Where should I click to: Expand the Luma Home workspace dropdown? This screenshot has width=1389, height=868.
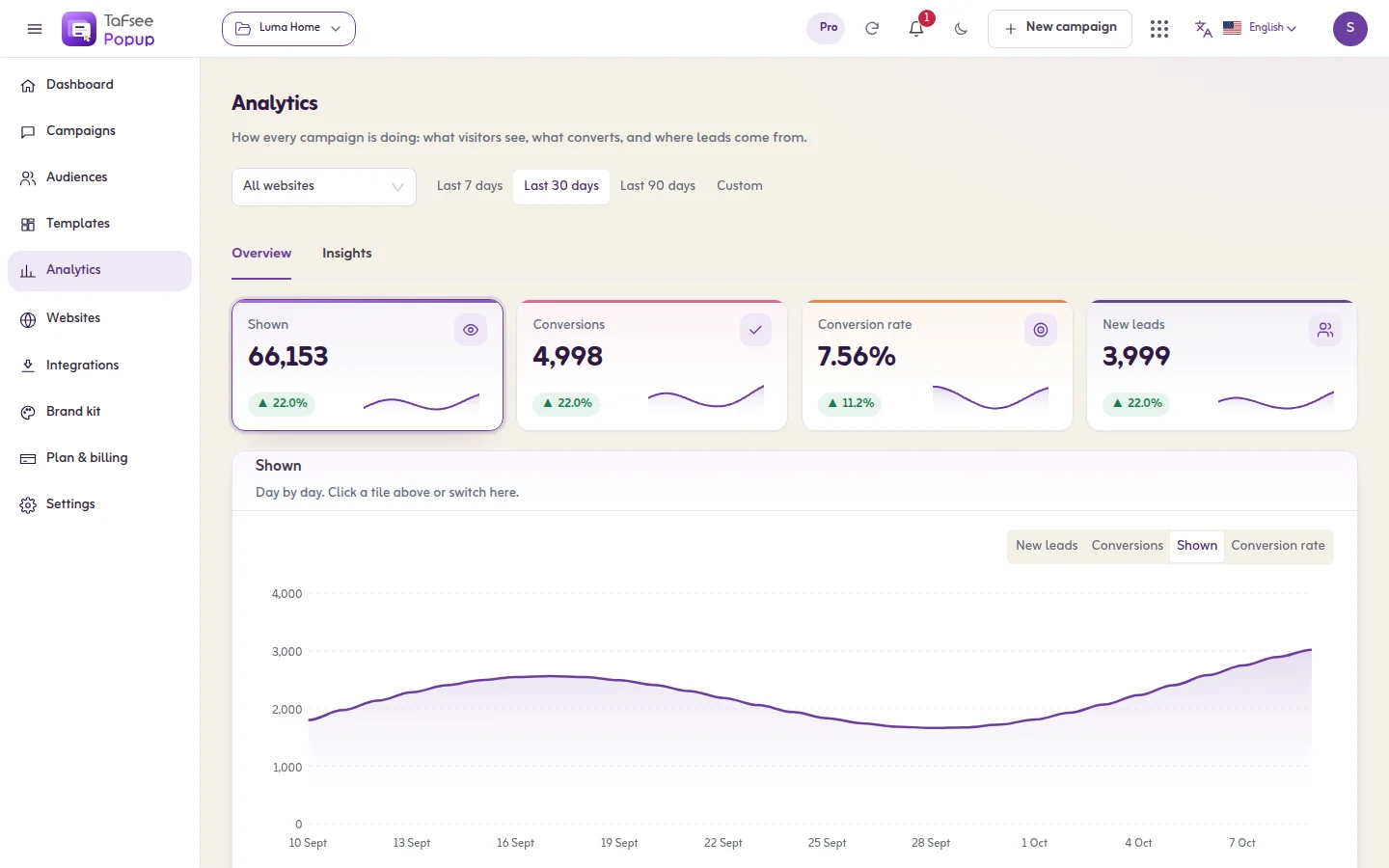288,29
